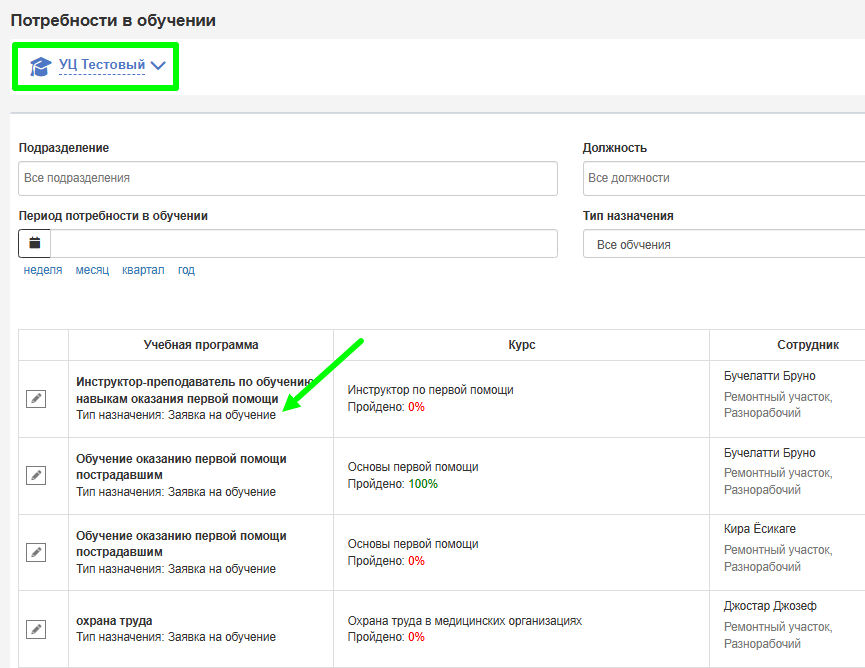Expand the УЦ Тестовый chevron dropdown

pos(158,66)
